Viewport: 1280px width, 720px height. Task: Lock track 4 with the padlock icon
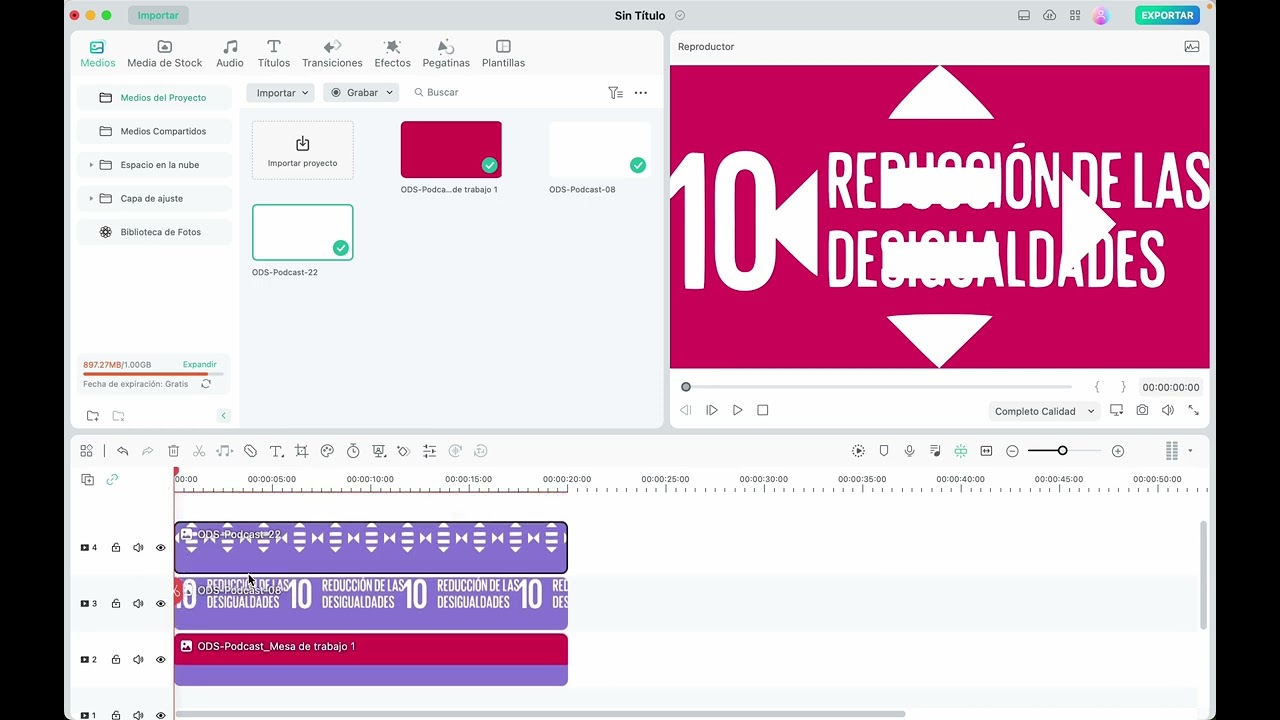pyautogui.click(x=116, y=548)
